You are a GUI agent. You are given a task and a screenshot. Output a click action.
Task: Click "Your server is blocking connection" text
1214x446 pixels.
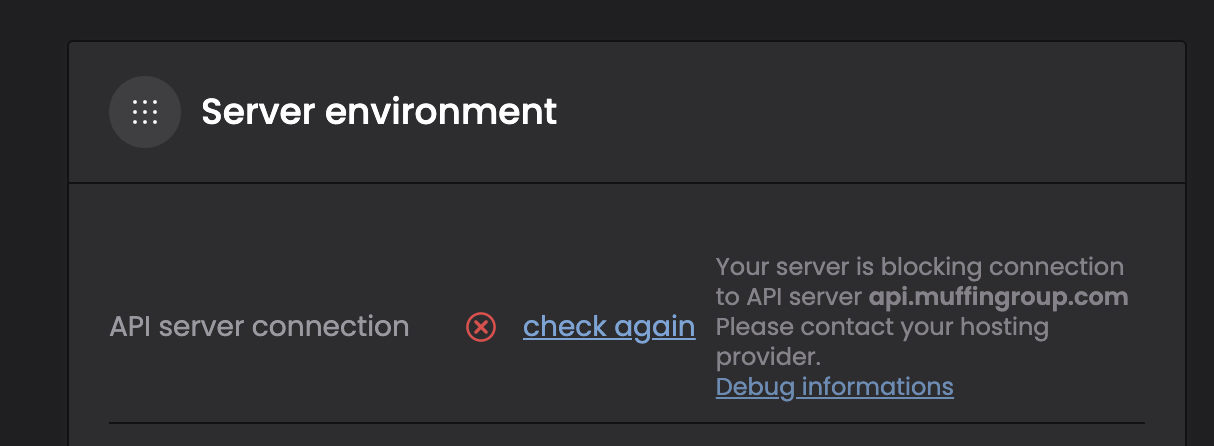920,267
